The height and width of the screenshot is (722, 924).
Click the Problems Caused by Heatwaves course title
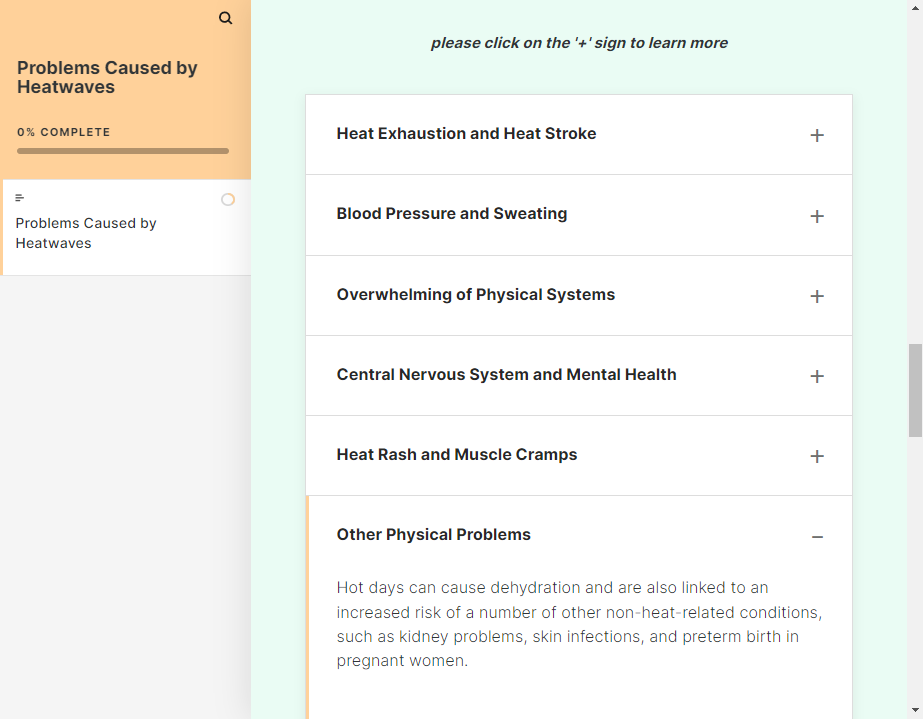[107, 77]
